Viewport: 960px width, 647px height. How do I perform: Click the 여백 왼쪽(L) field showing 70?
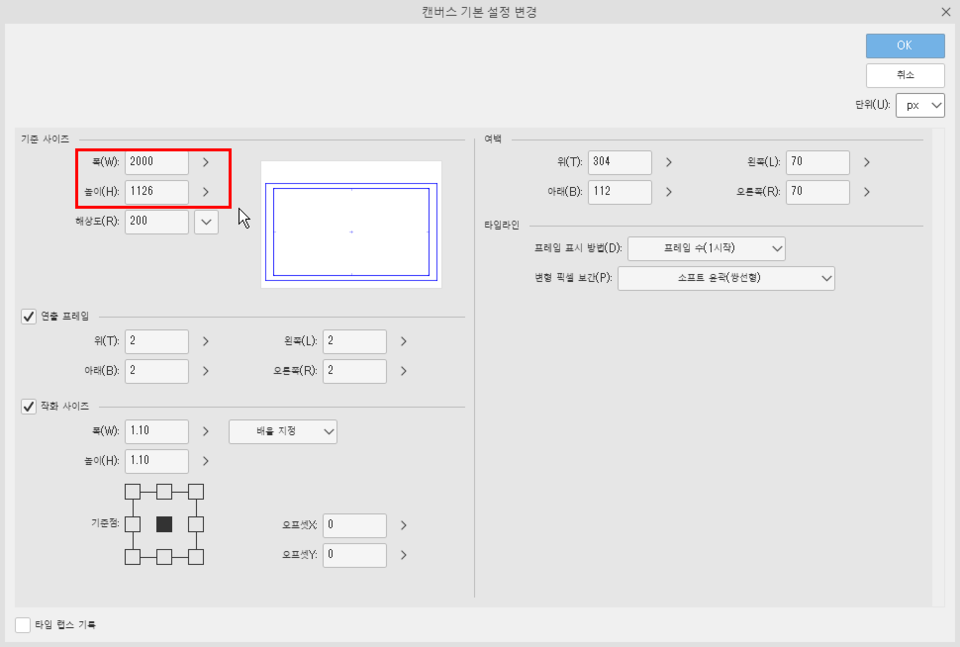point(818,162)
